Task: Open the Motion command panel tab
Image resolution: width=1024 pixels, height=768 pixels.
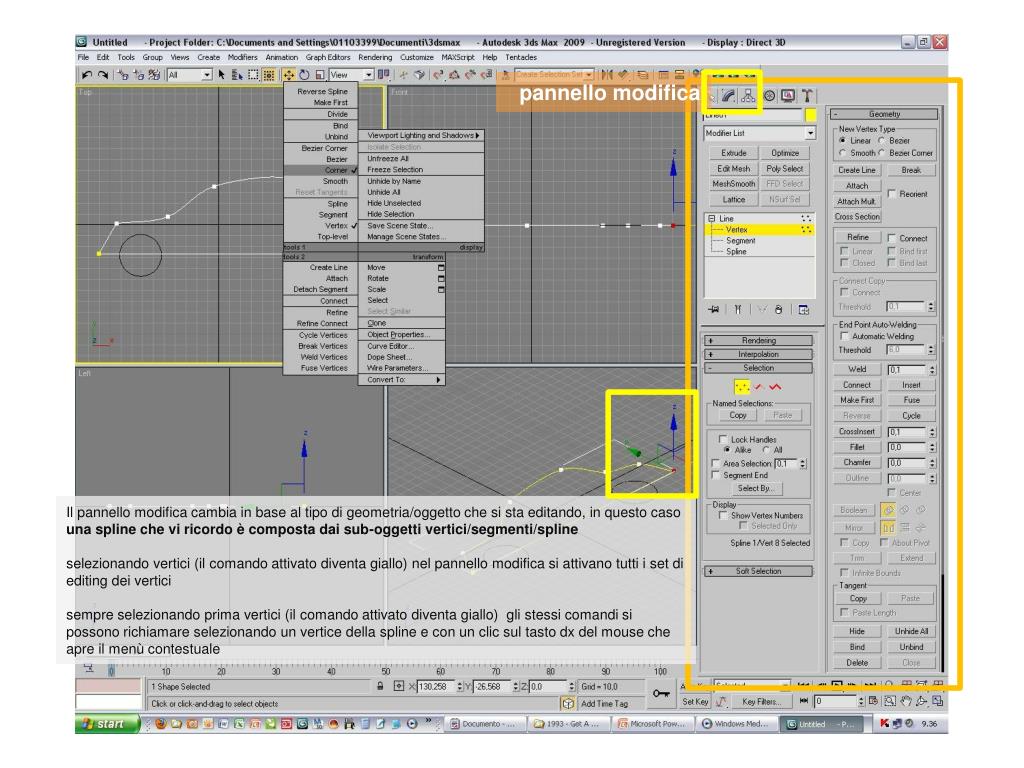Action: coord(769,96)
